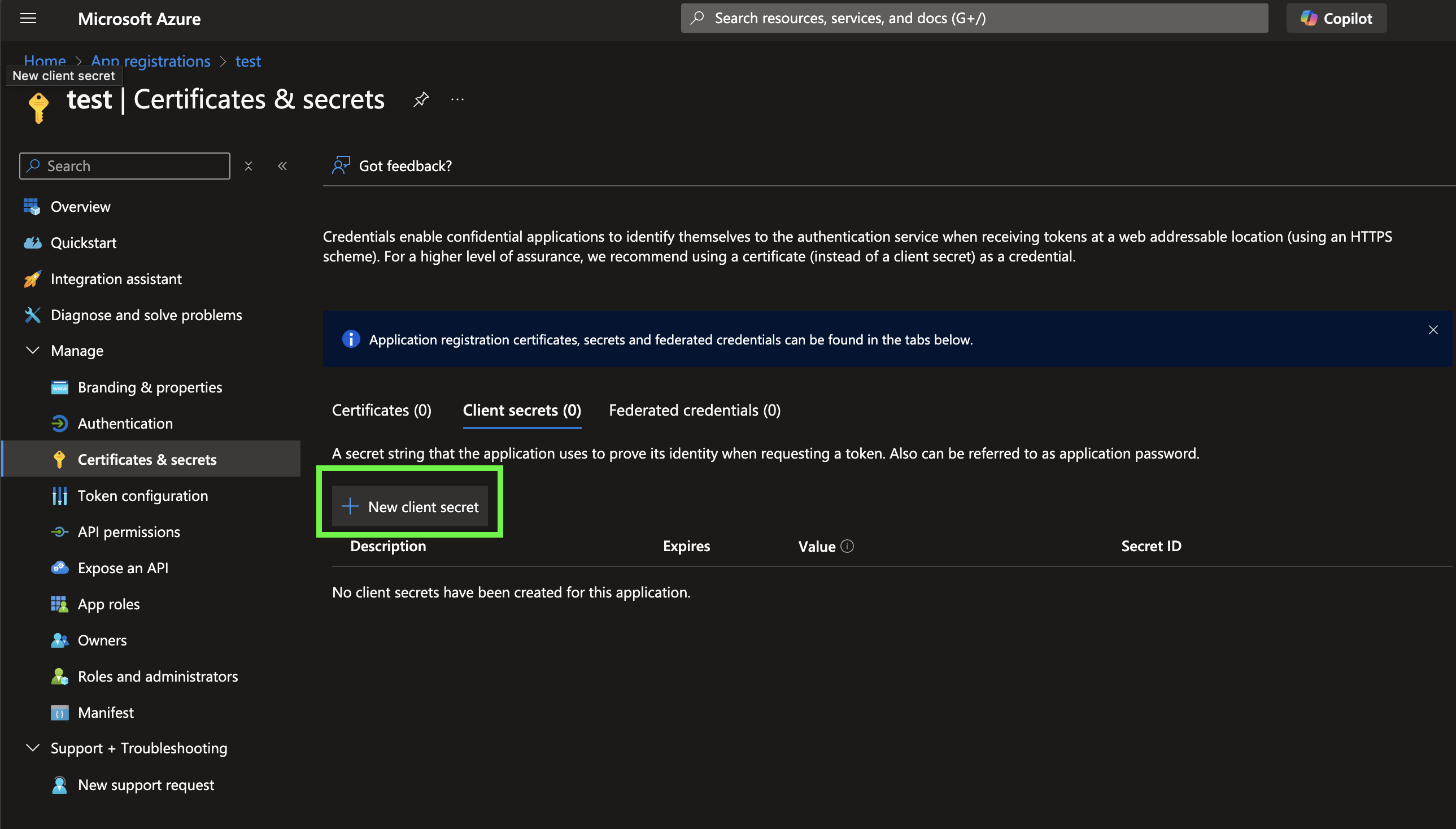The image size is (1456, 829).
Task: Switch to Certificates (0) tab
Action: 382,411
